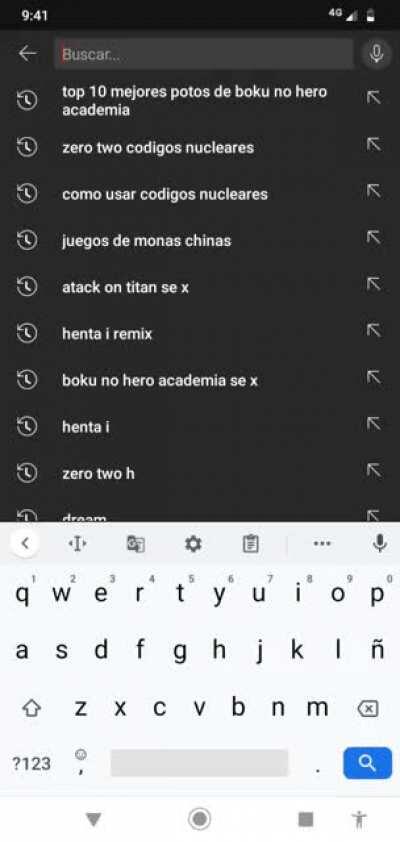Toggle the shift key on the keyboard
Screen dimensions: 400x842
32,709
